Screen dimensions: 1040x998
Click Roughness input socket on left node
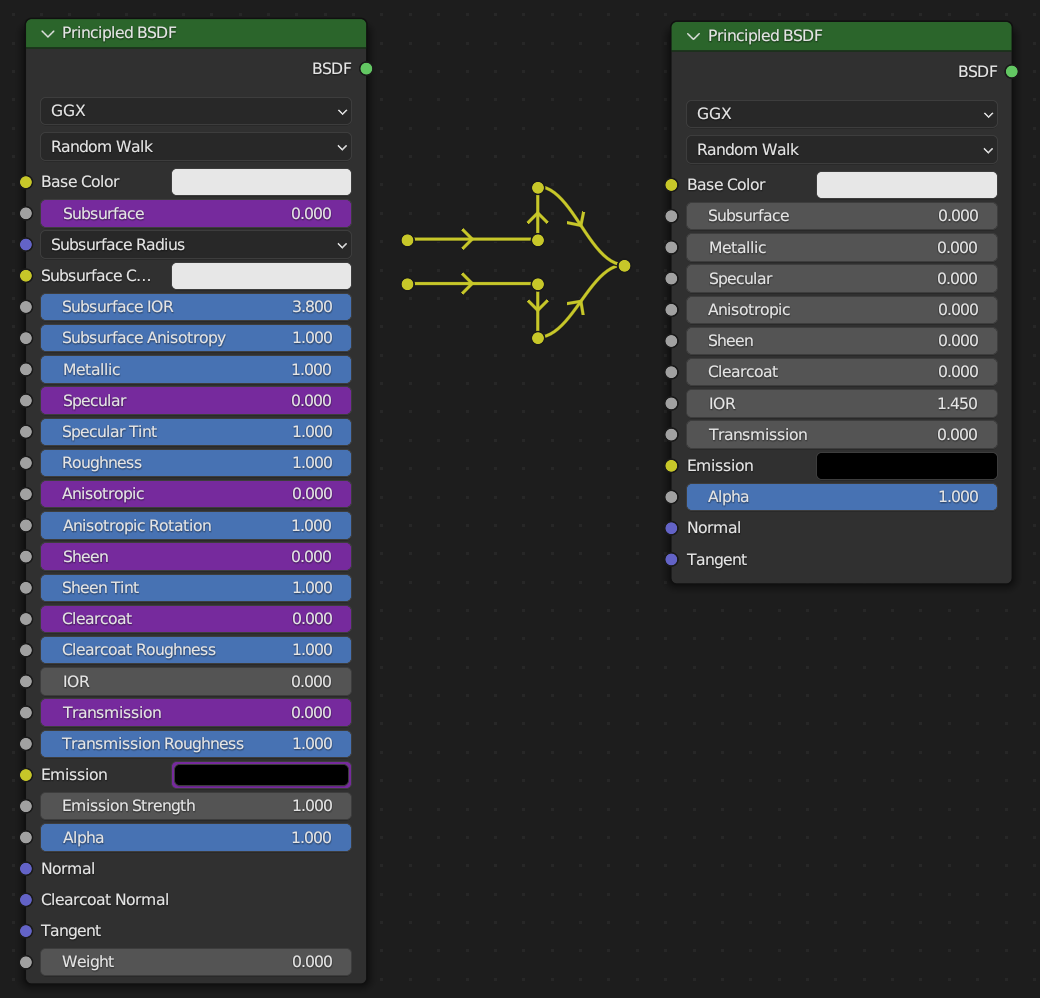coord(26,463)
